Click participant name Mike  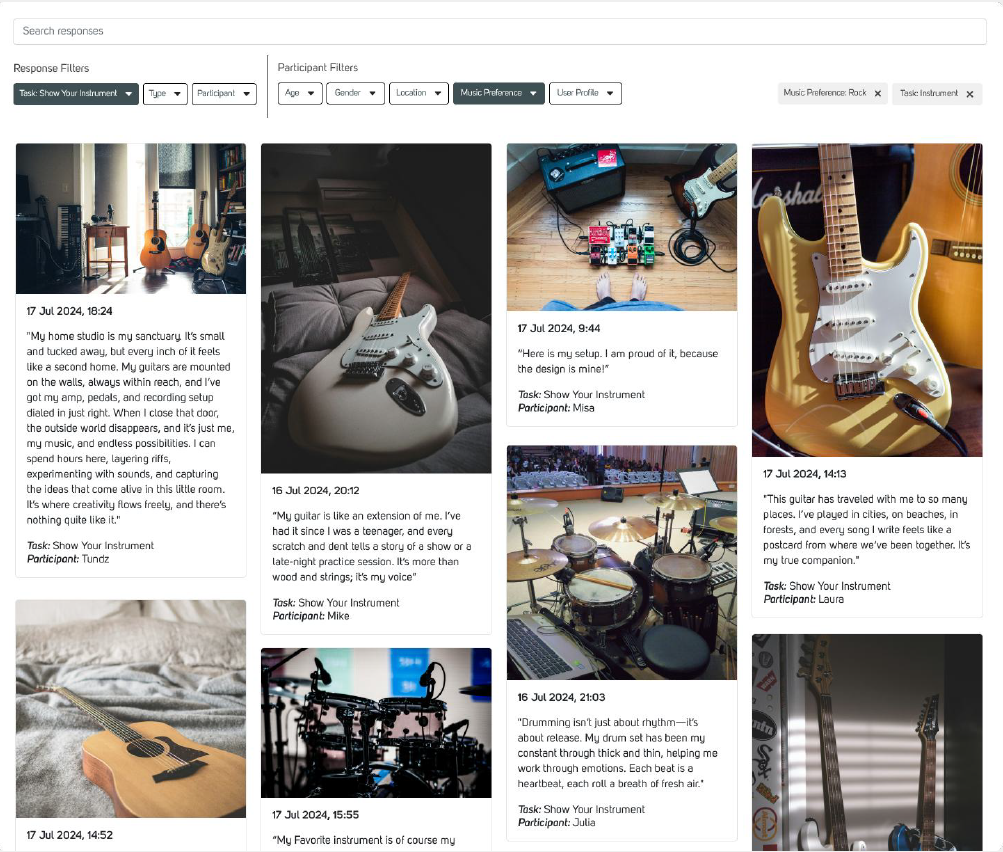coord(338,616)
